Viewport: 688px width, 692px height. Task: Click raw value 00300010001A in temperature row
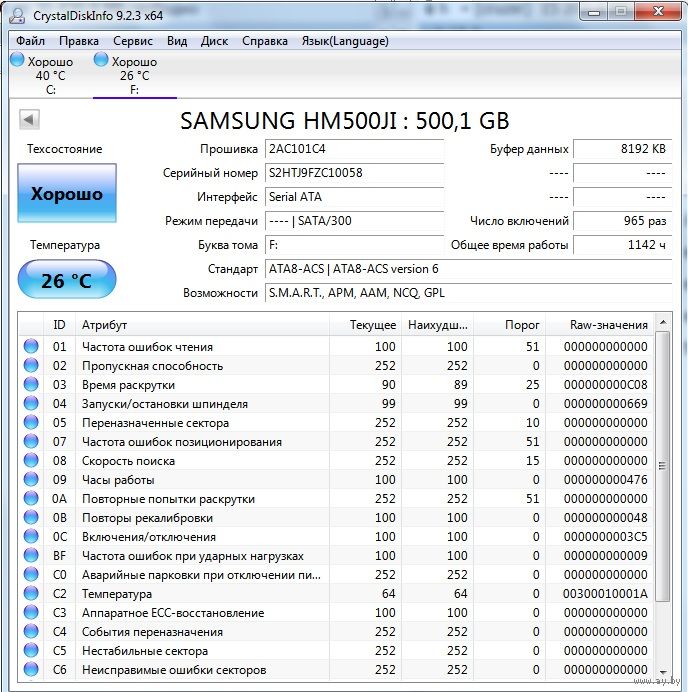click(605, 594)
